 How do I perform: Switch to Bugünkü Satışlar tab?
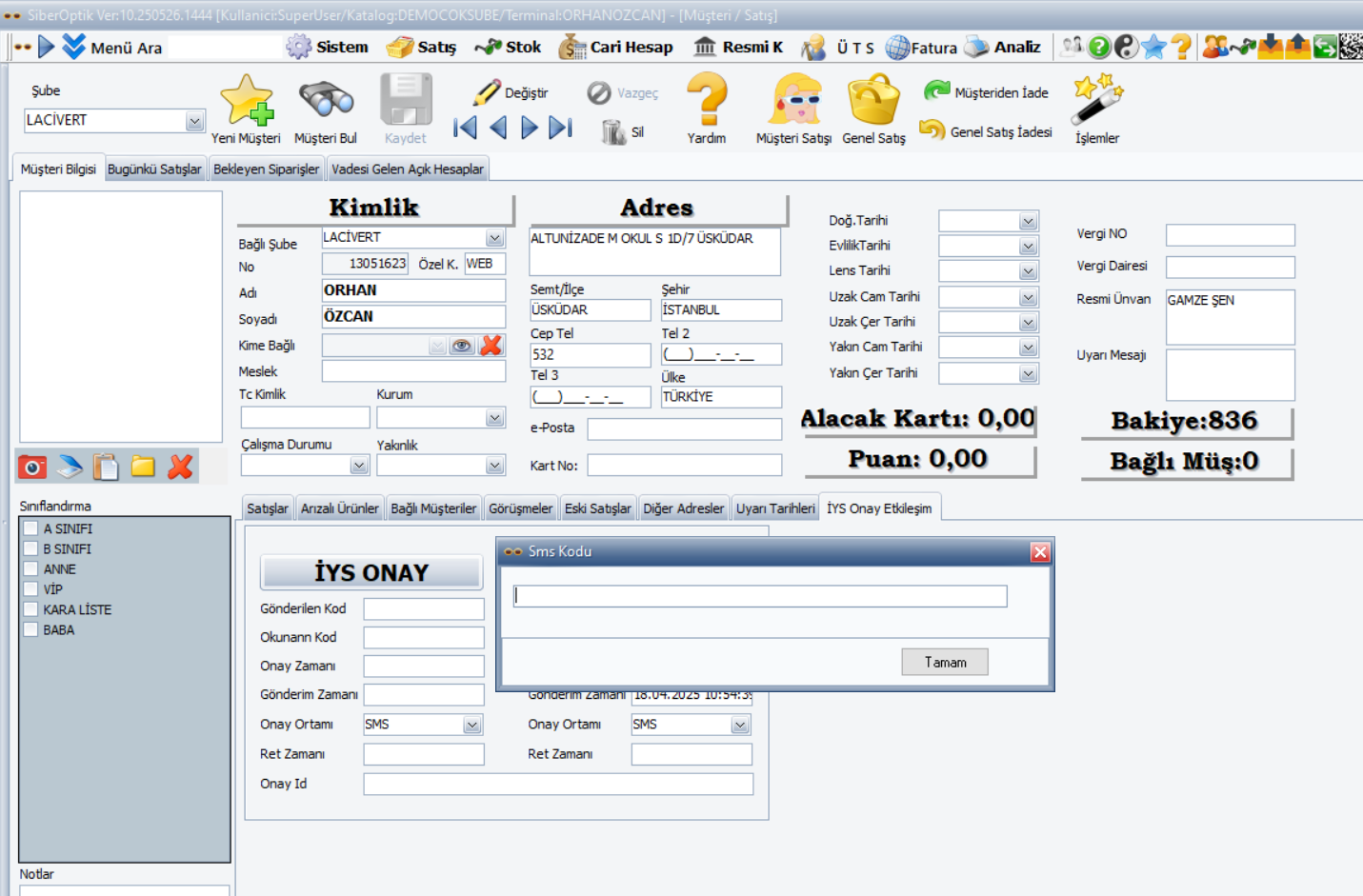tap(154, 169)
